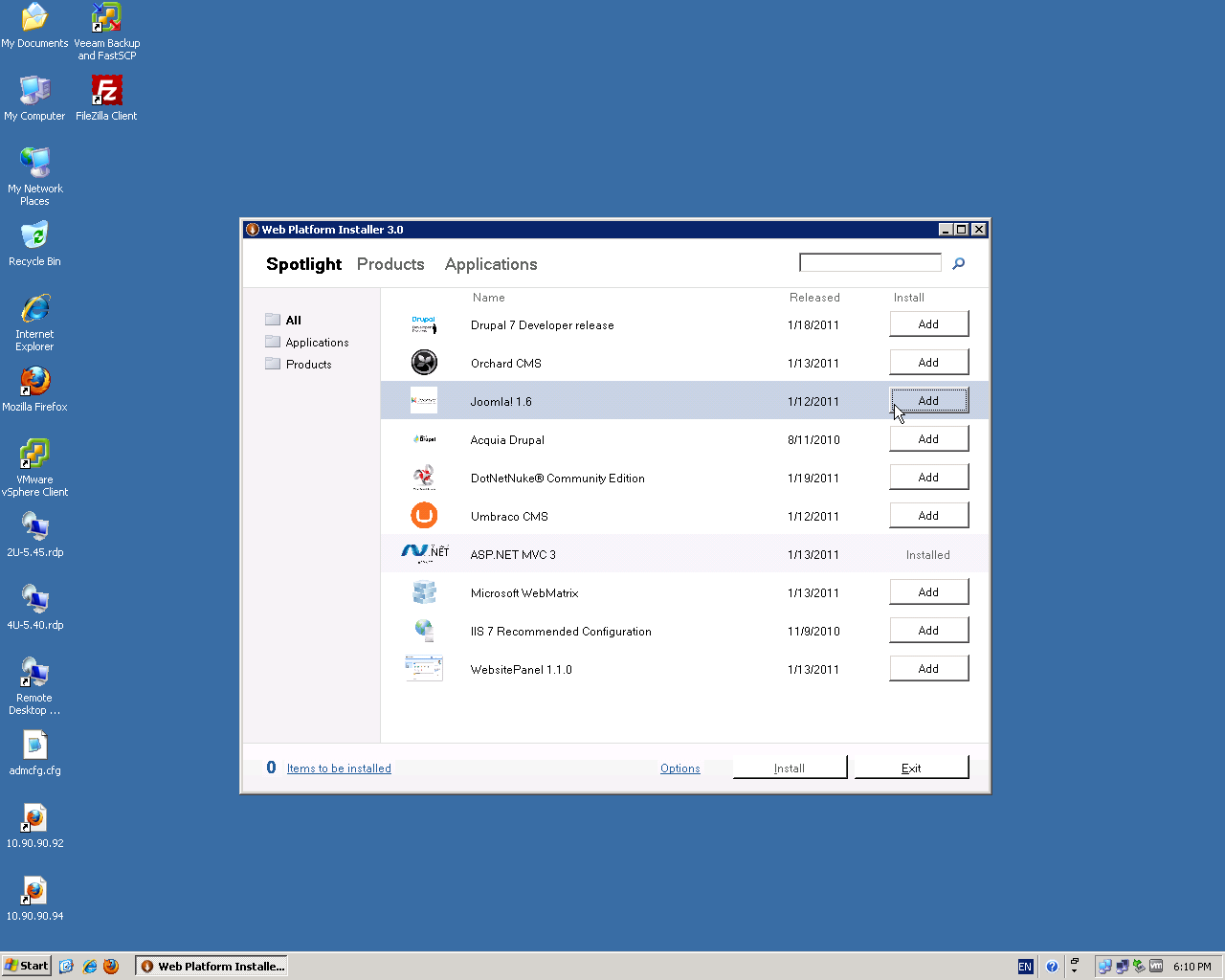Open the Options link
This screenshot has height=980, width=1225.
pos(680,768)
